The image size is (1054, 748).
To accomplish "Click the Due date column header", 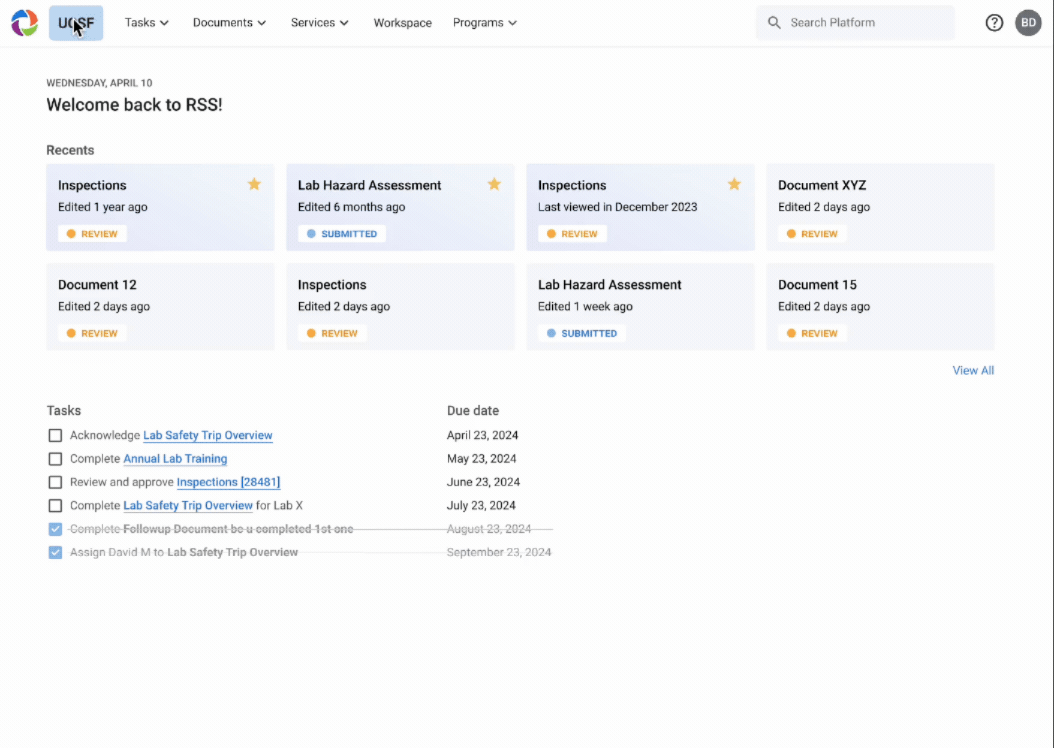I will tap(473, 411).
